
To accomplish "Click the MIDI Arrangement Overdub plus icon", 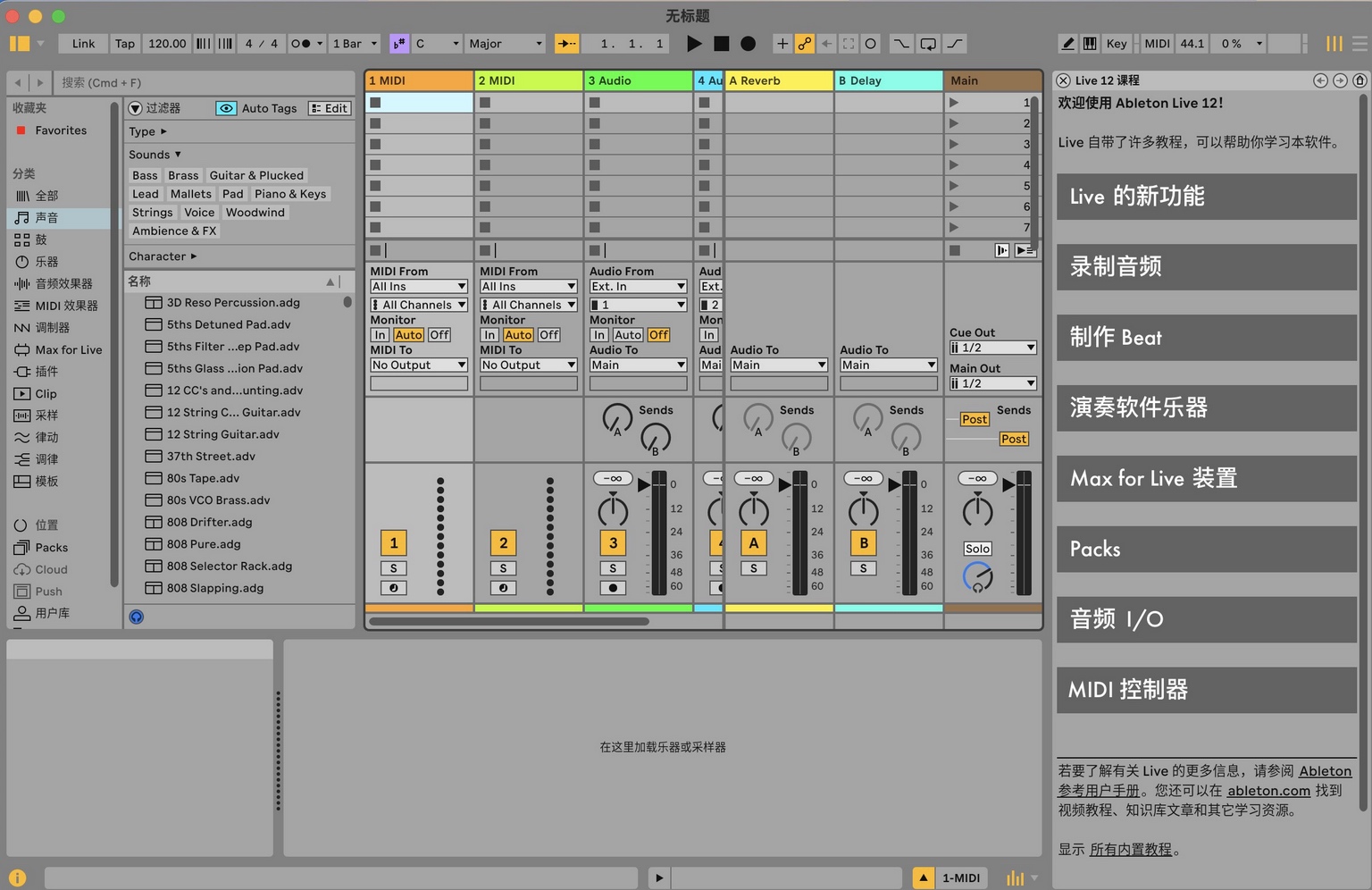I will click(782, 43).
